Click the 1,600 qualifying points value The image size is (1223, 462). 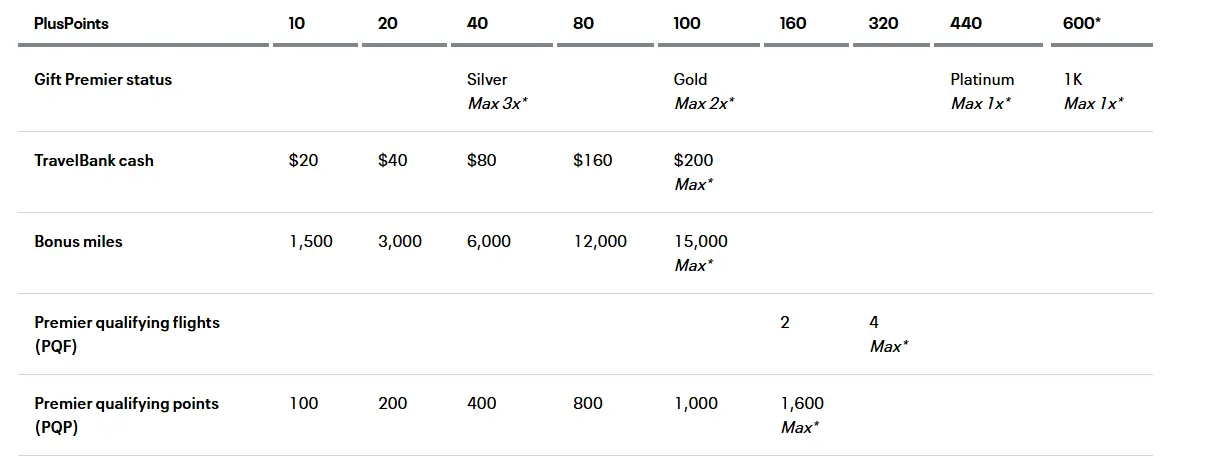pyautogui.click(x=802, y=403)
